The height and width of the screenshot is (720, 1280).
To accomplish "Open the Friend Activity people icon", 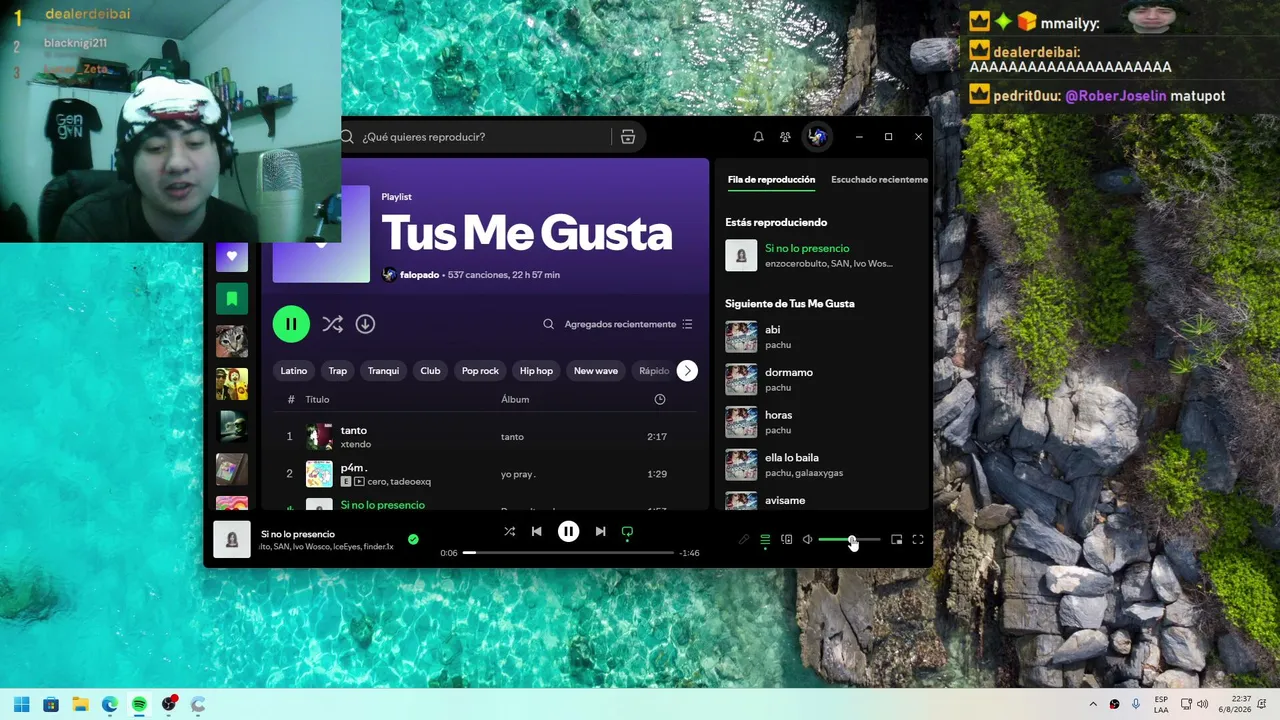I will [785, 137].
